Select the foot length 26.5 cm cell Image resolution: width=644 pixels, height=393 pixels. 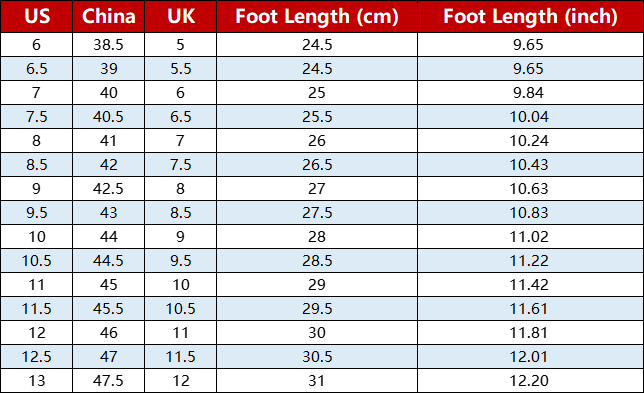(x=317, y=165)
